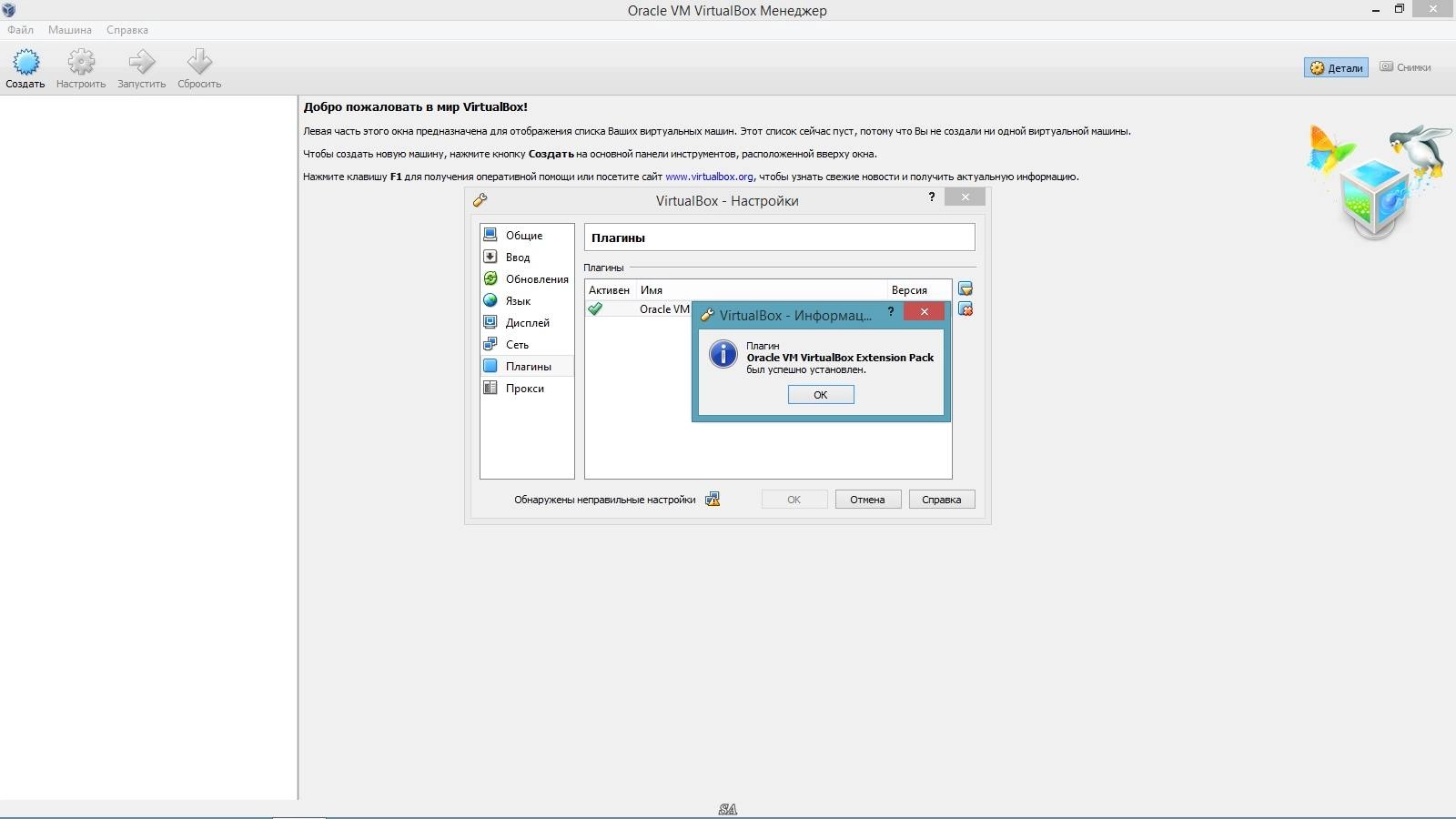This screenshot has width=1456, height=819.
Task: Select Дисплей settings category
Action: (527, 322)
